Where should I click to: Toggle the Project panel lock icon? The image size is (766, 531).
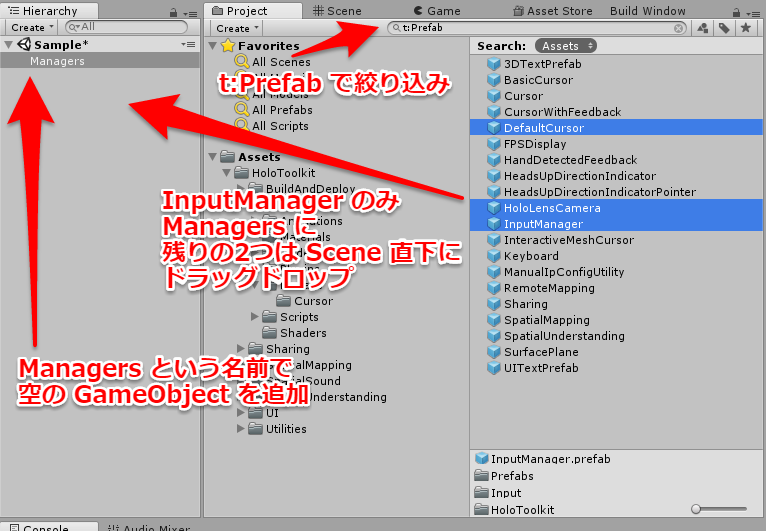(x=736, y=13)
